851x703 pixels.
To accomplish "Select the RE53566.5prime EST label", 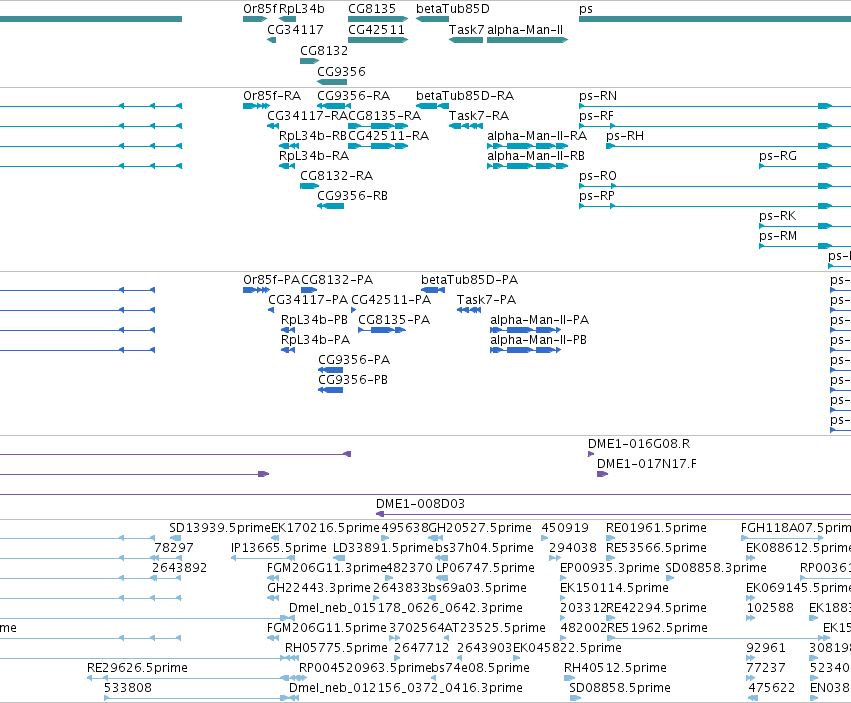I will pos(656,548).
